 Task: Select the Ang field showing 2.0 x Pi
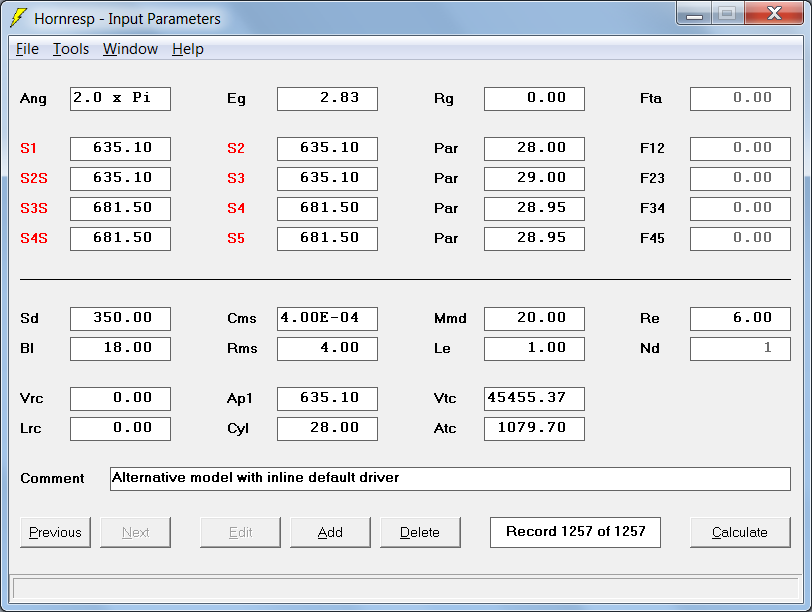coord(120,98)
